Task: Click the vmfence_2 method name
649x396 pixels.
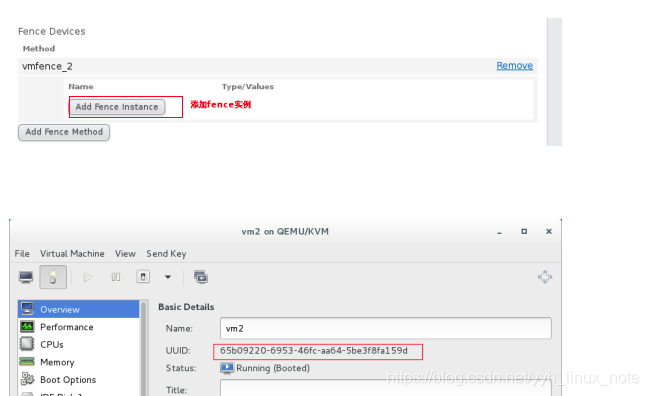Action: click(47, 66)
